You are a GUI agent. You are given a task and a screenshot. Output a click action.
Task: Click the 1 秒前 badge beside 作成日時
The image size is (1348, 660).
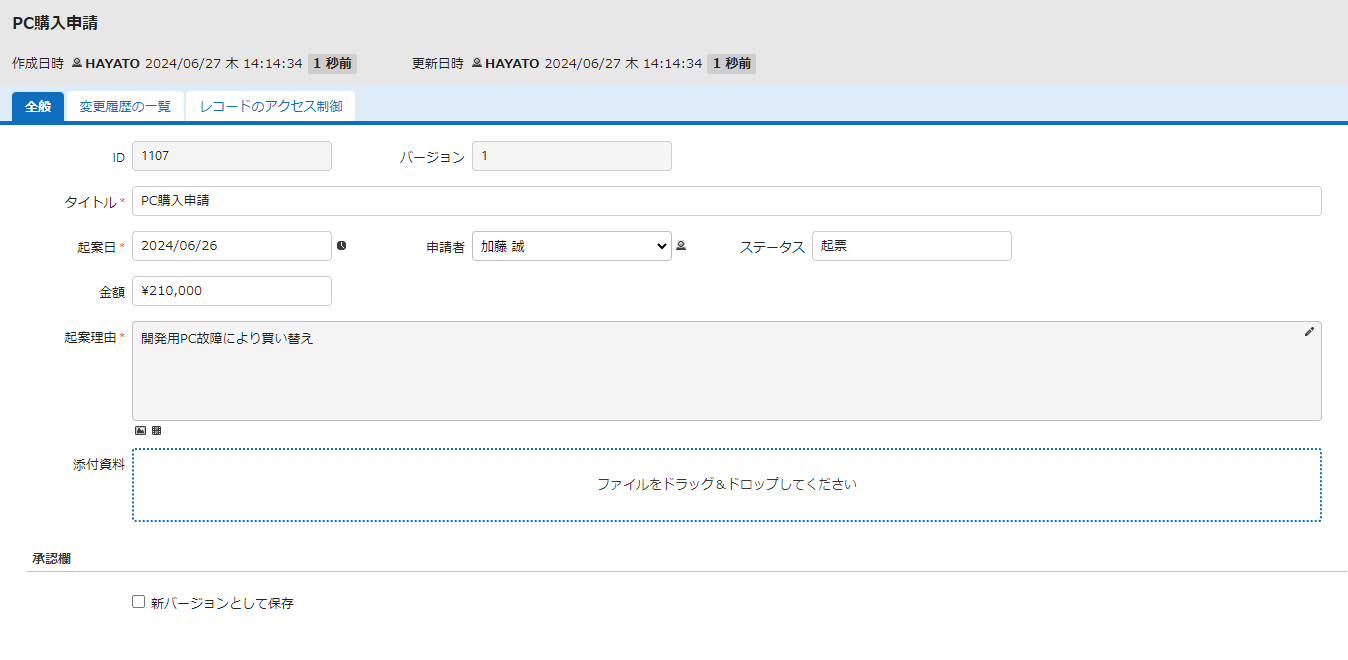coord(332,63)
